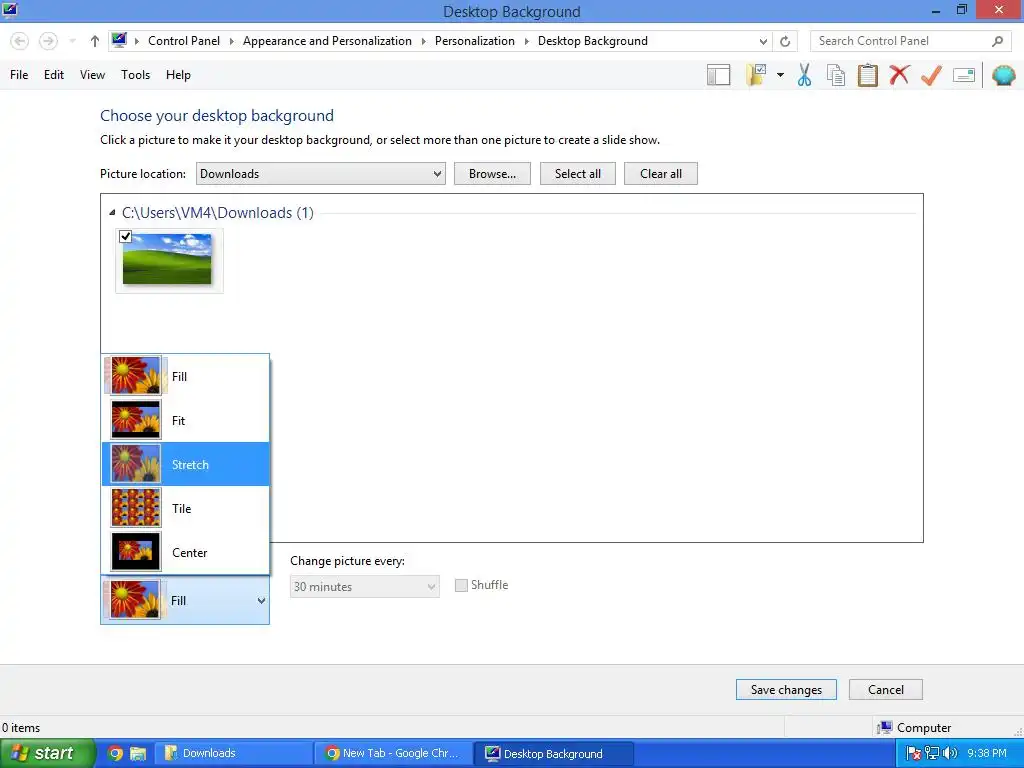Screen dimensions: 1024x768
Task: Click the teal shell icon in toolbar
Action: tap(1004, 75)
